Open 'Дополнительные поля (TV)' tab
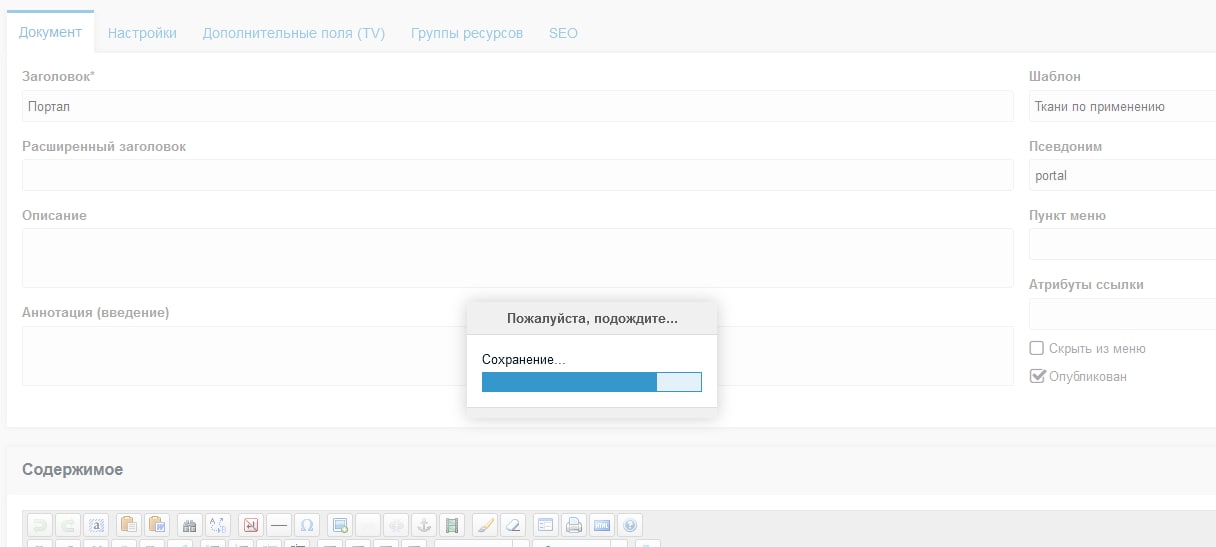This screenshot has width=1216, height=547. click(x=294, y=33)
